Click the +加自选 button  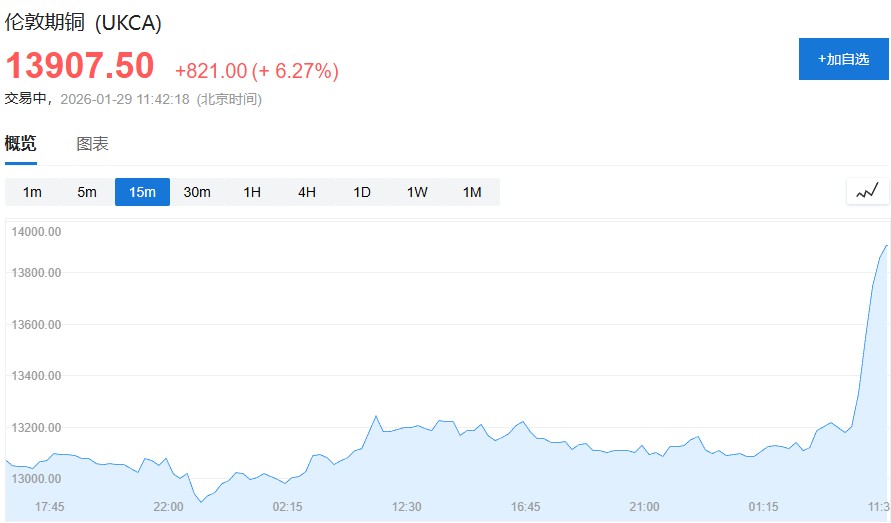[843, 59]
